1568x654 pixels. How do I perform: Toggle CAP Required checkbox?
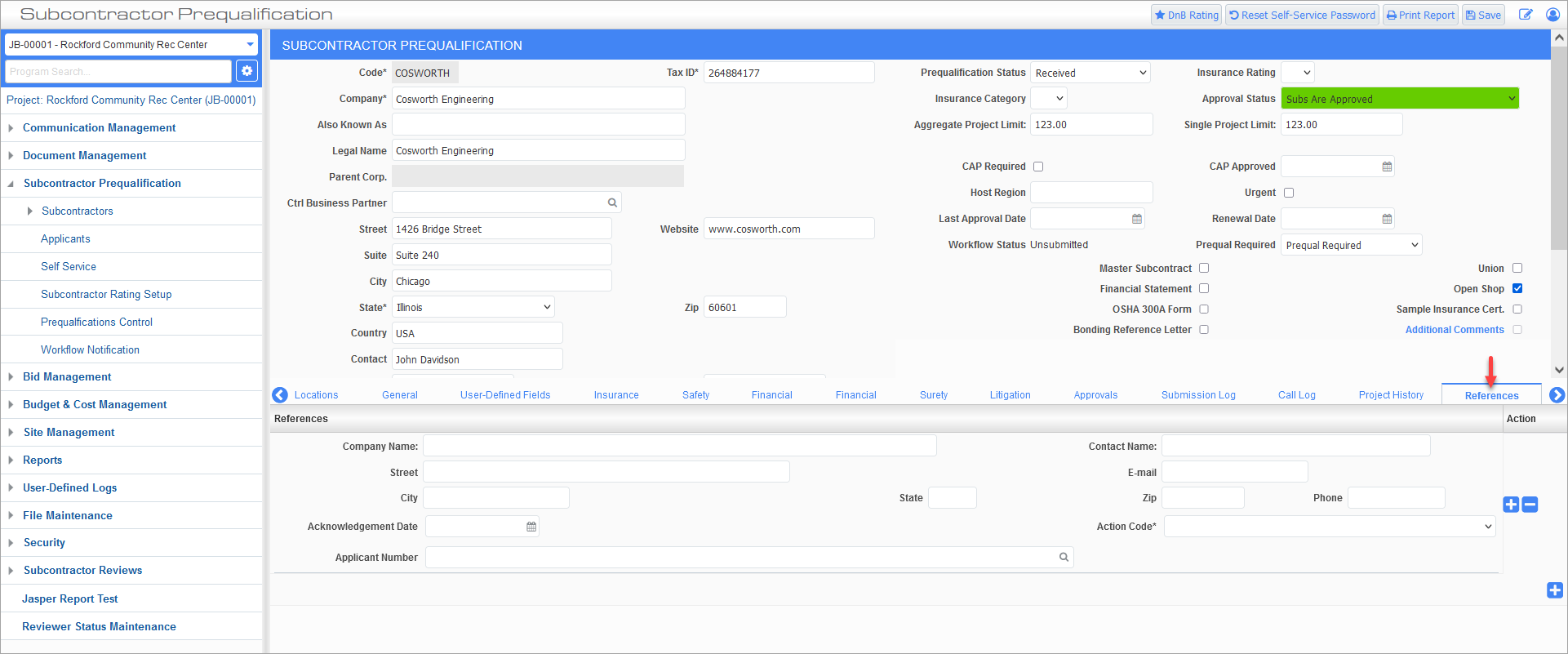click(x=1038, y=167)
